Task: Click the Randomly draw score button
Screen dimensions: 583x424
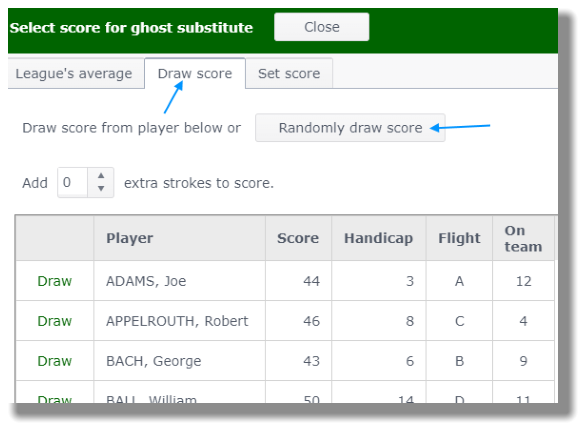Action: (350, 128)
